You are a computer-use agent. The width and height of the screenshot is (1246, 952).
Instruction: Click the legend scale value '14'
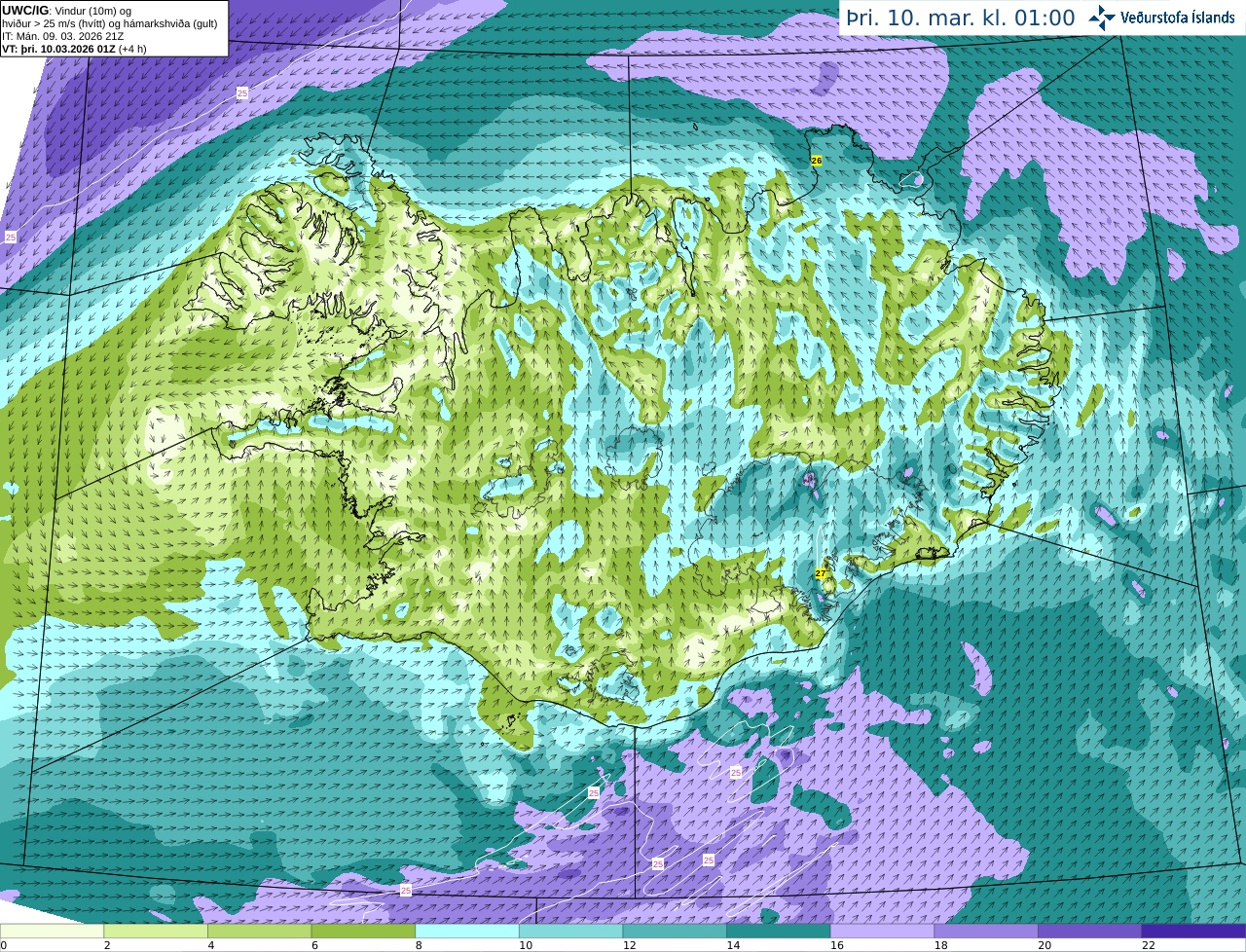pos(733,945)
